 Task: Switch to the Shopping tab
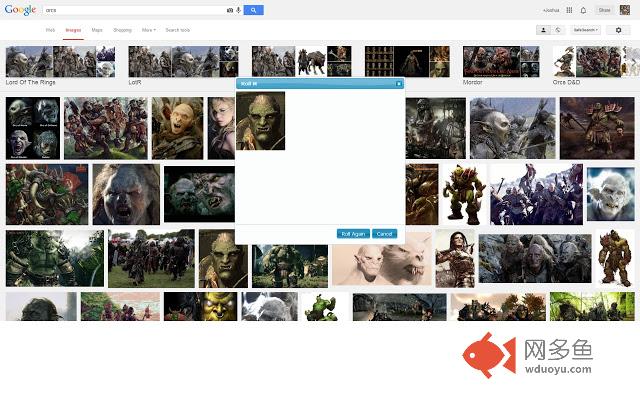[122, 30]
